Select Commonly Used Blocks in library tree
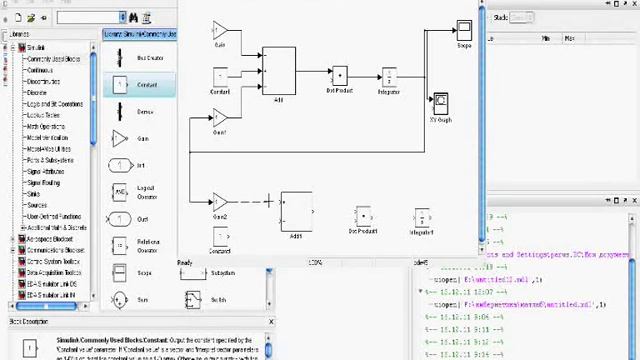Viewport: 640px width, 360px height. coord(53,59)
